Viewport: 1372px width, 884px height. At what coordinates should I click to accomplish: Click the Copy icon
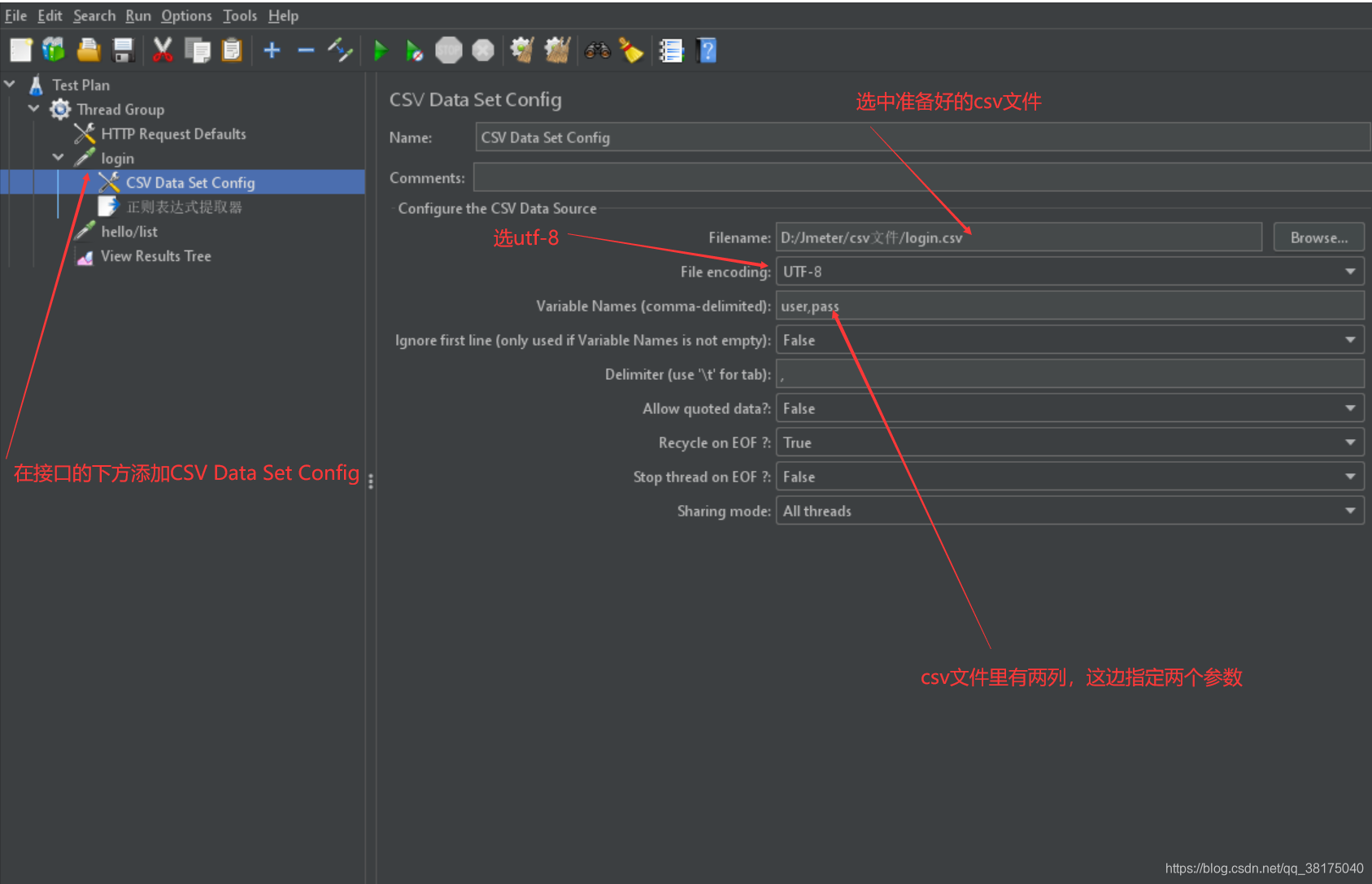pos(198,50)
